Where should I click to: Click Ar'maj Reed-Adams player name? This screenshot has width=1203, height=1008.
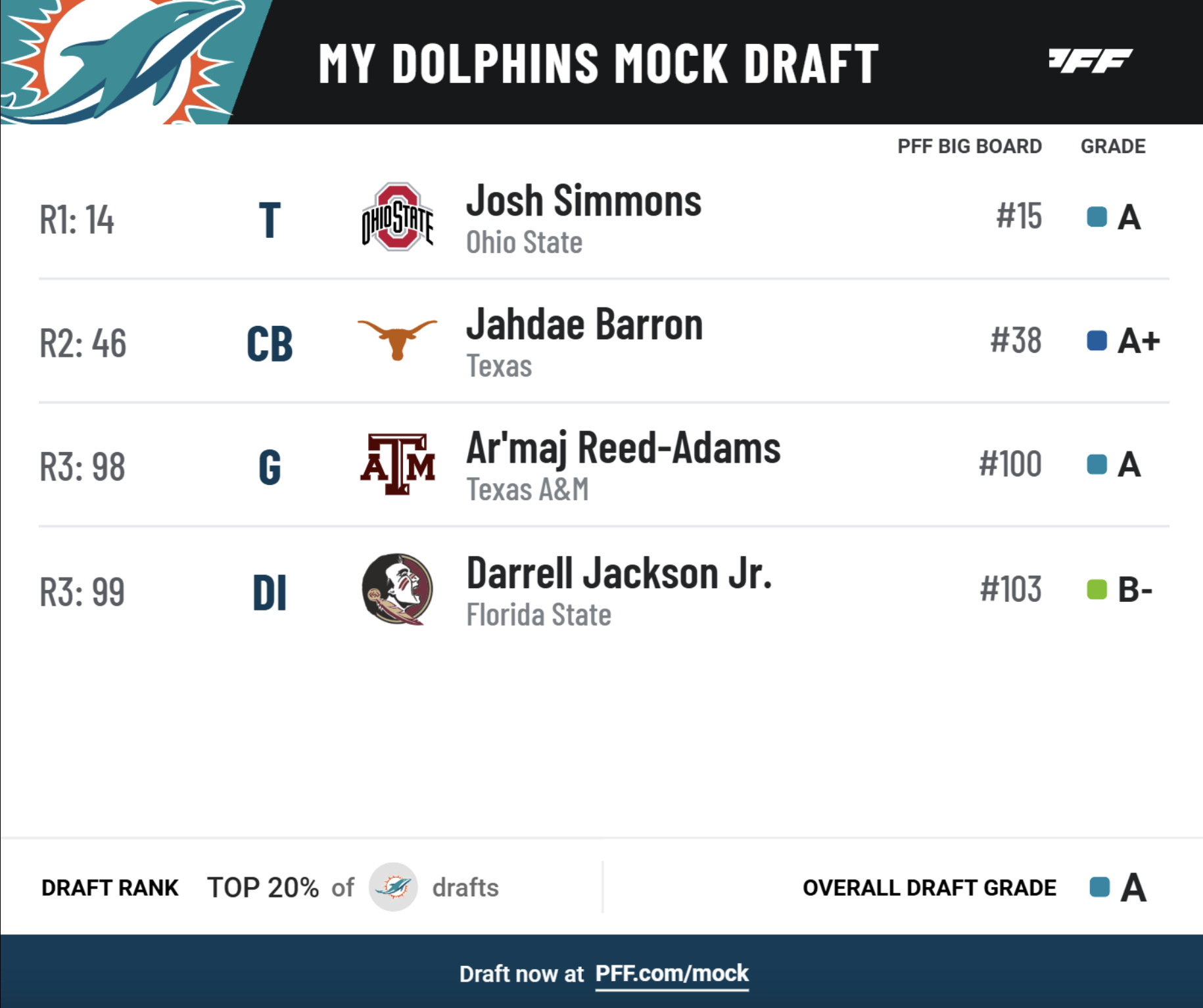(623, 448)
